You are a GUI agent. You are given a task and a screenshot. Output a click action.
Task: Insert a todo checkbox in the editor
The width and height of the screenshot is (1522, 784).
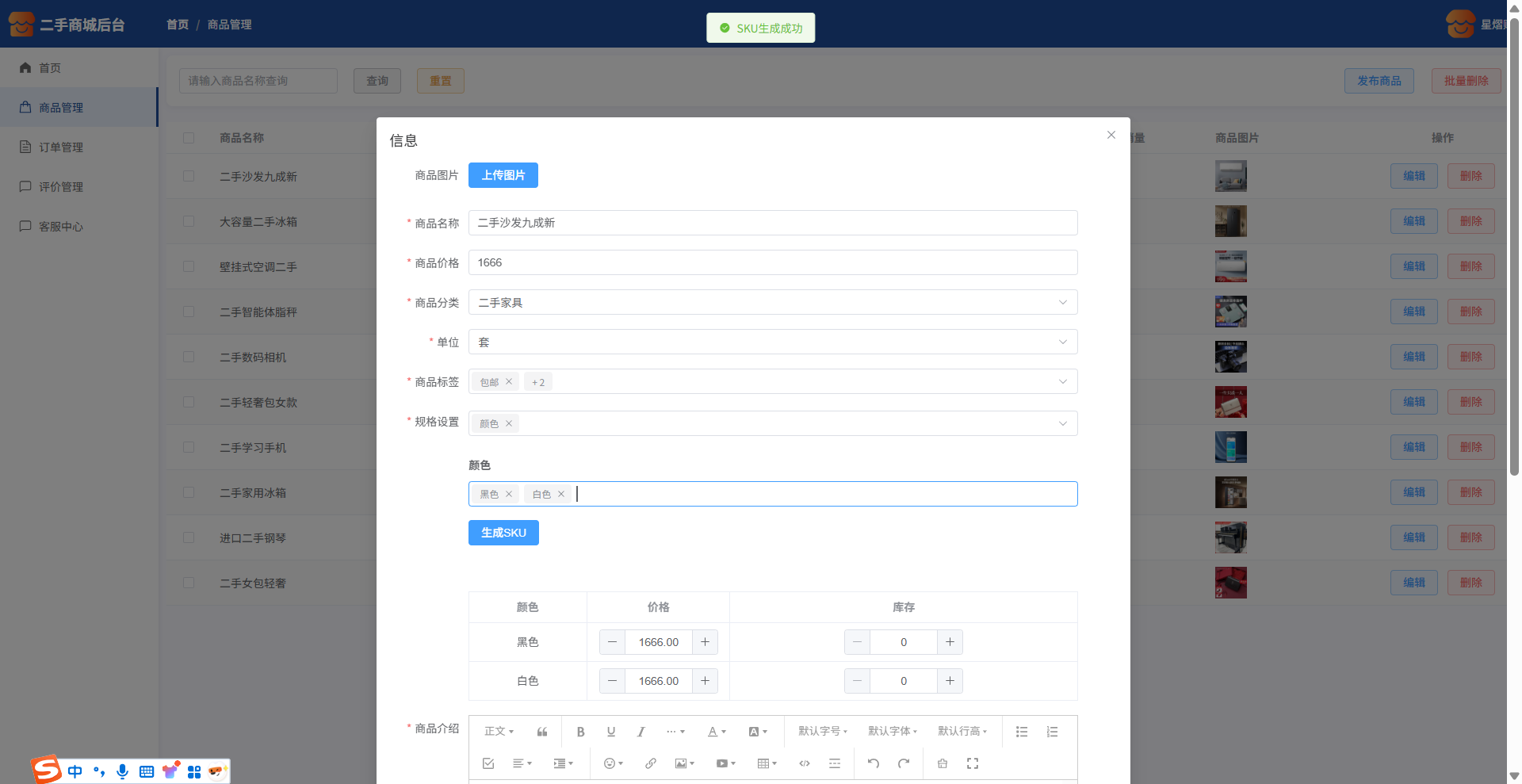point(488,763)
